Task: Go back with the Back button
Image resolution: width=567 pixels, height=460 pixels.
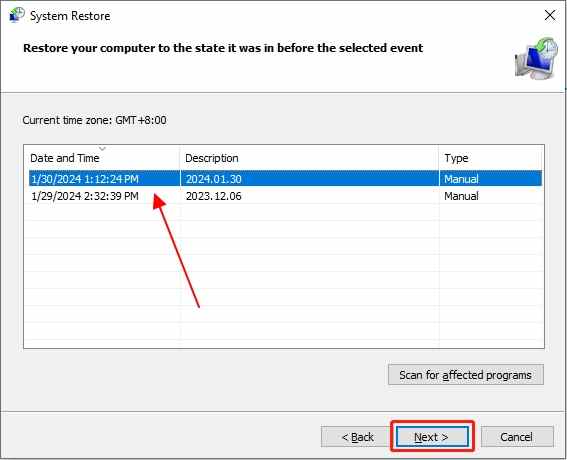Action: click(357, 437)
